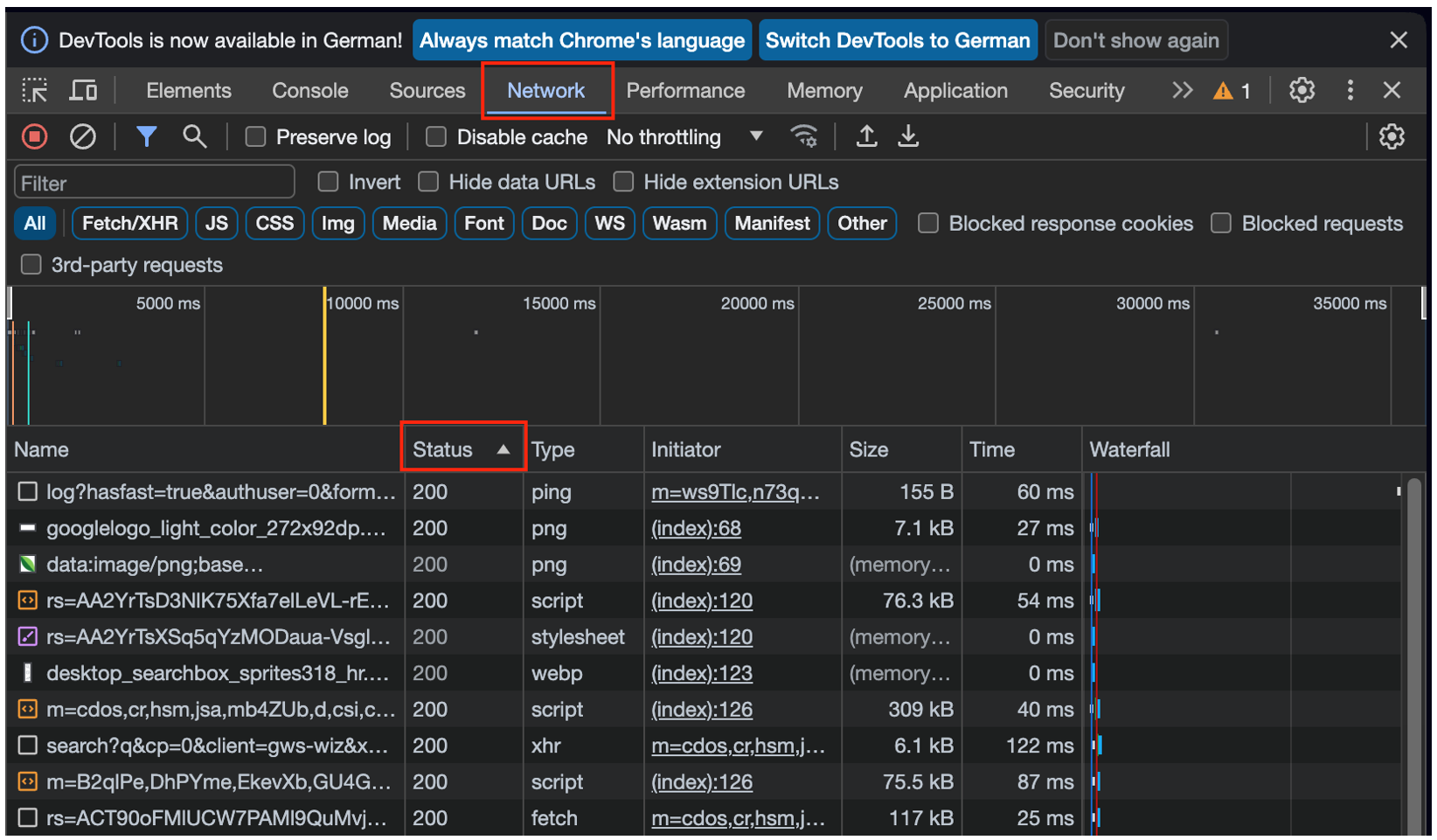1437x840 pixels.
Task: Sort by Status column header
Action: point(463,449)
